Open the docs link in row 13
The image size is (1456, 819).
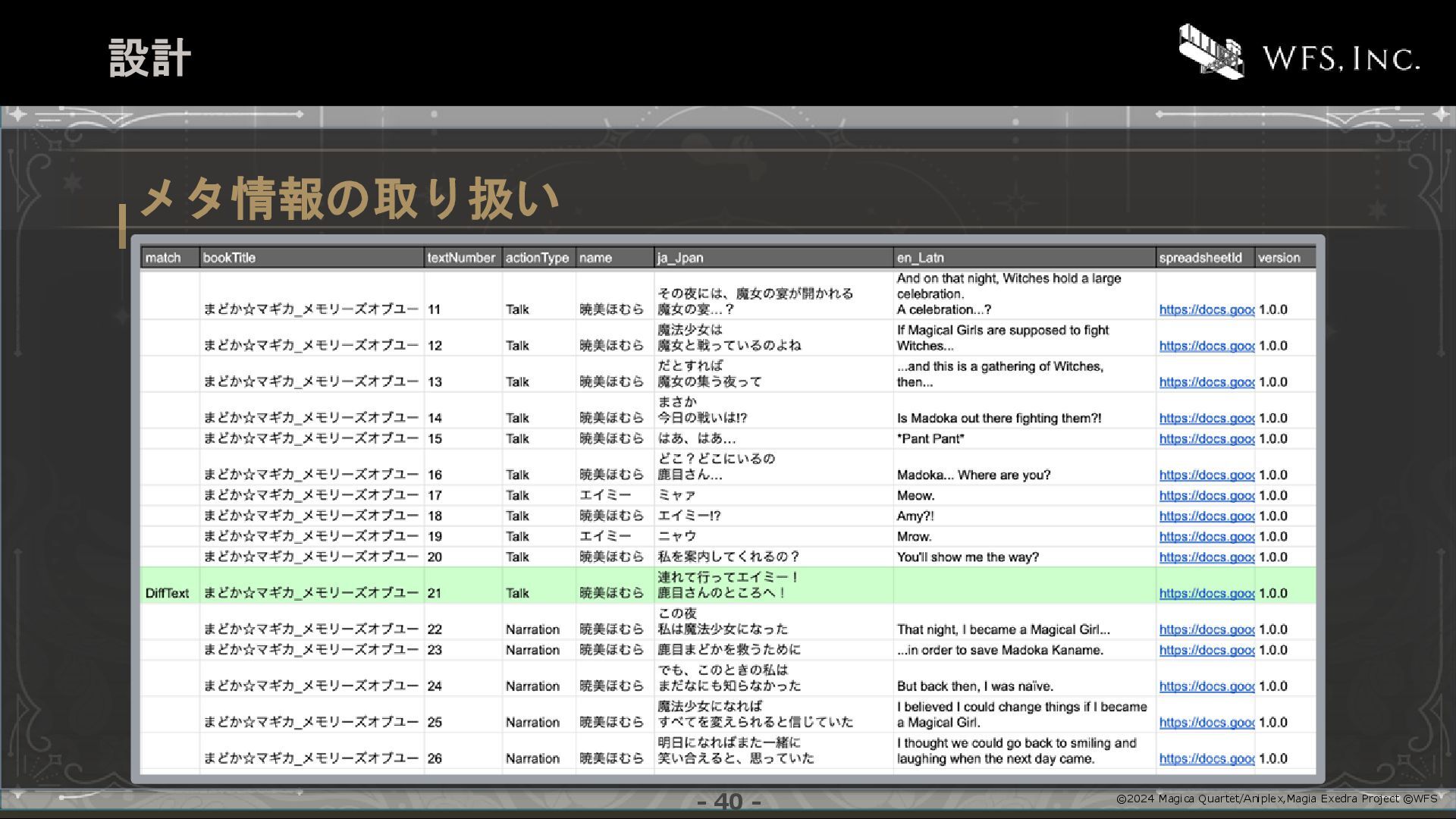(x=1207, y=382)
